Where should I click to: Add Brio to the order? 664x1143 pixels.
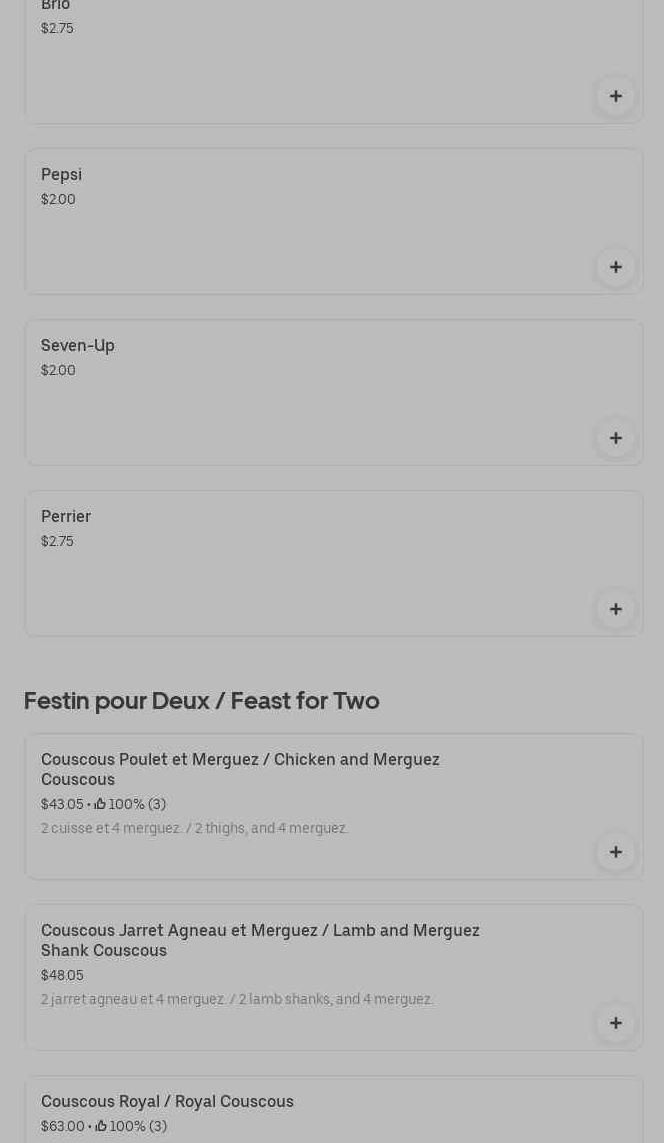pos(615,97)
